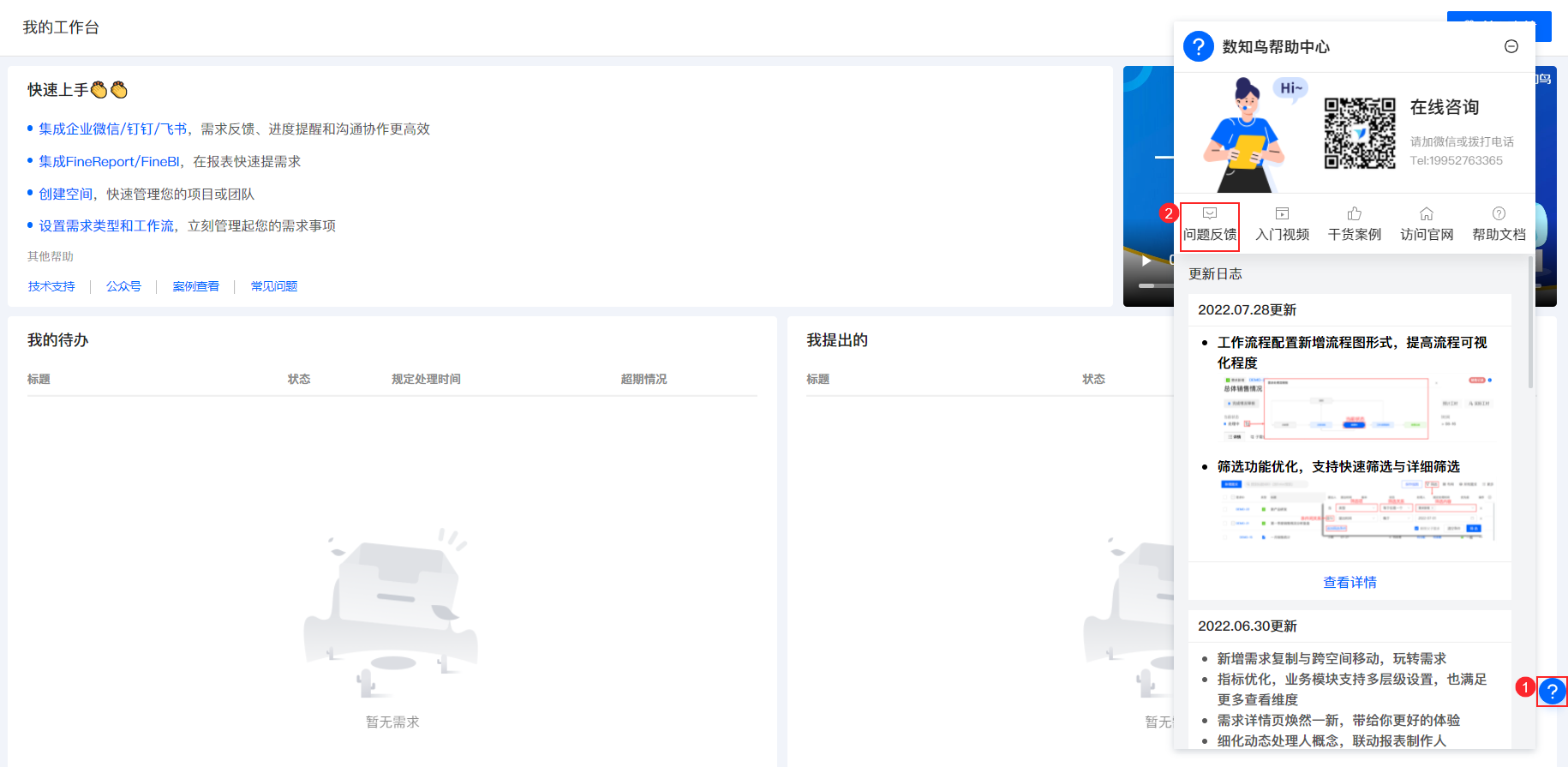Click the floating blue question mark help button
The image size is (1568, 767).
click(1553, 691)
